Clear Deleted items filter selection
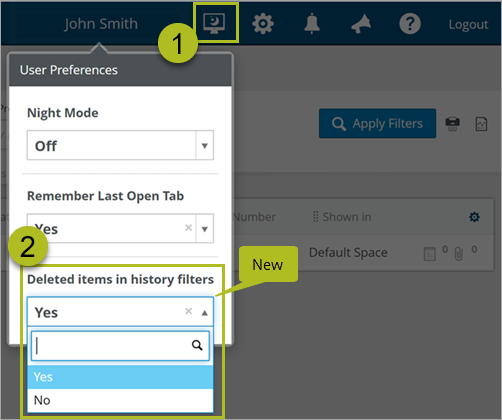 188,311
